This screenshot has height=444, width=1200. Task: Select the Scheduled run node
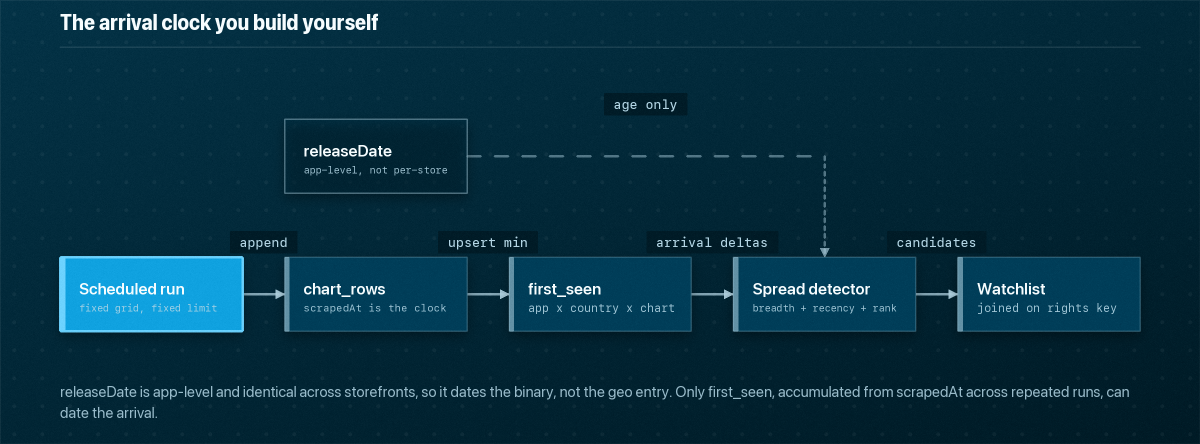click(151, 295)
